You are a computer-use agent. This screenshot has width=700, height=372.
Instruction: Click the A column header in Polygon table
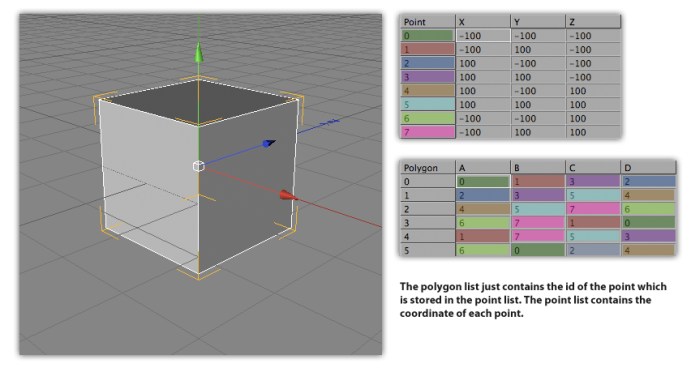pyautogui.click(x=483, y=168)
